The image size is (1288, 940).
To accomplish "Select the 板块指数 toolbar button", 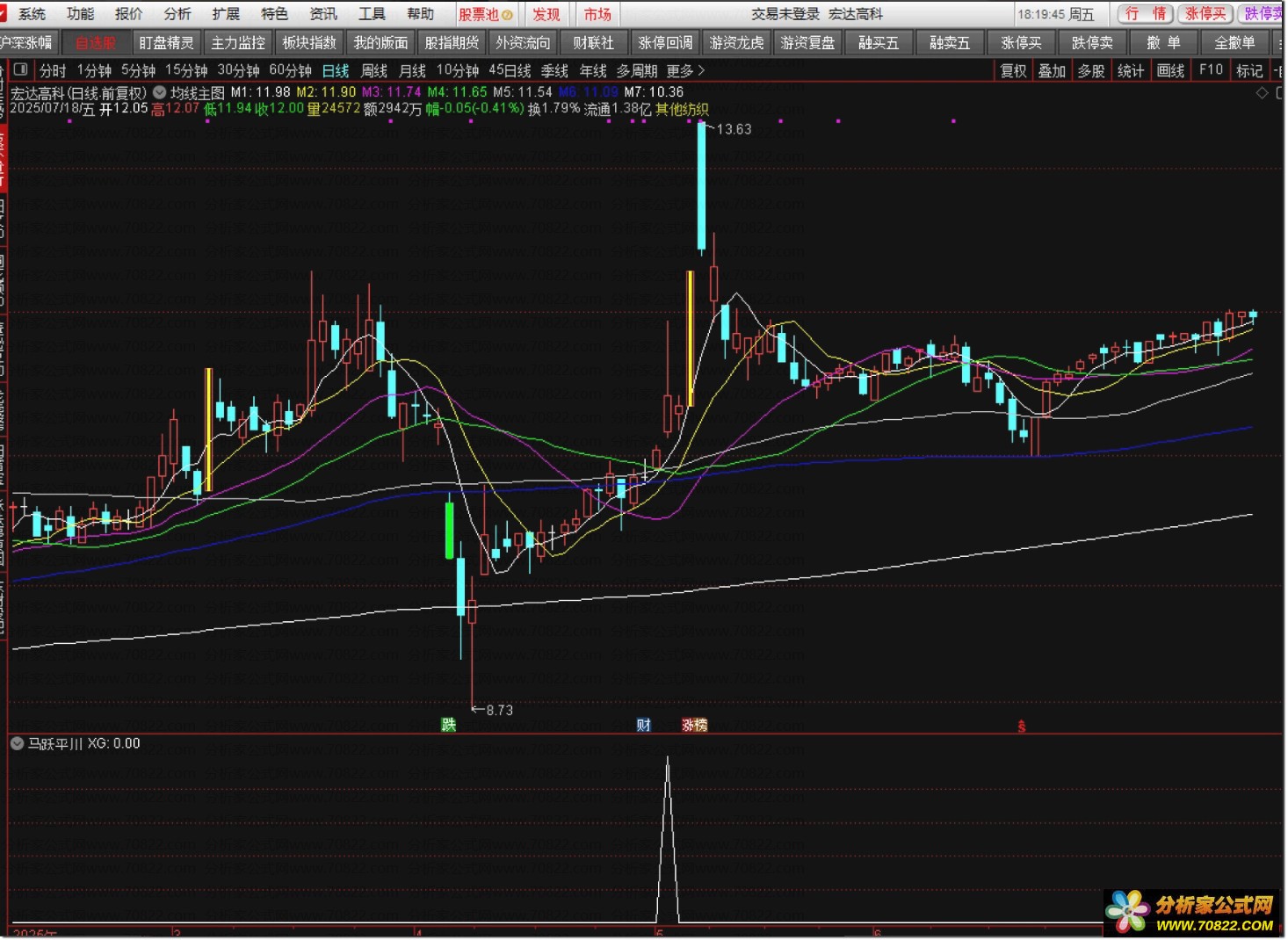I will (309, 42).
